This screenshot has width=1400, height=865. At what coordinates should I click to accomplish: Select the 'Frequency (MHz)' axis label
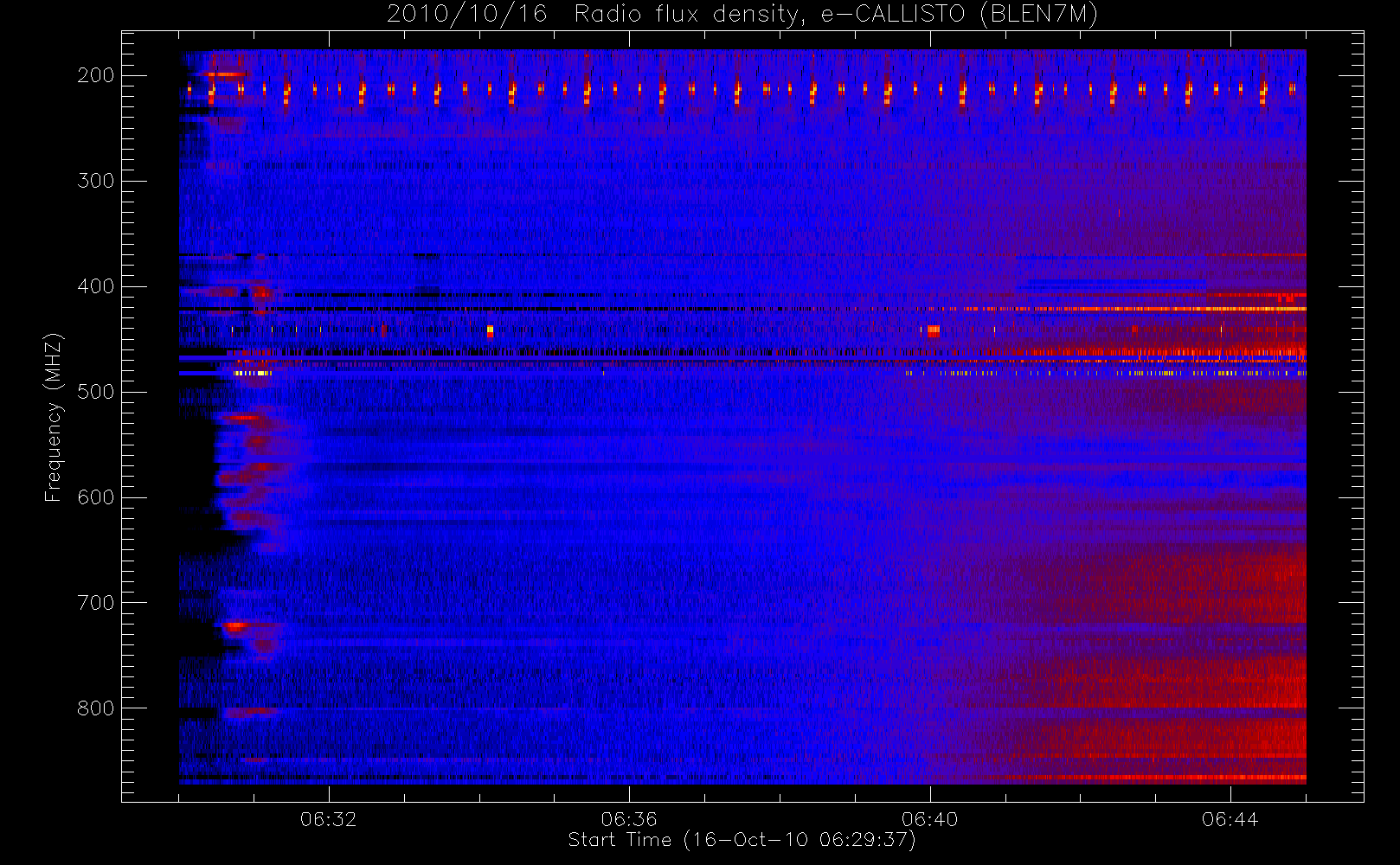[54, 417]
